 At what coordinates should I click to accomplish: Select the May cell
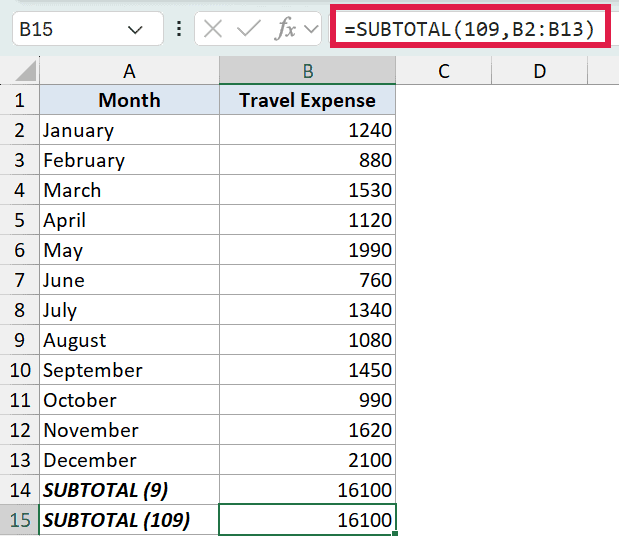tap(129, 250)
